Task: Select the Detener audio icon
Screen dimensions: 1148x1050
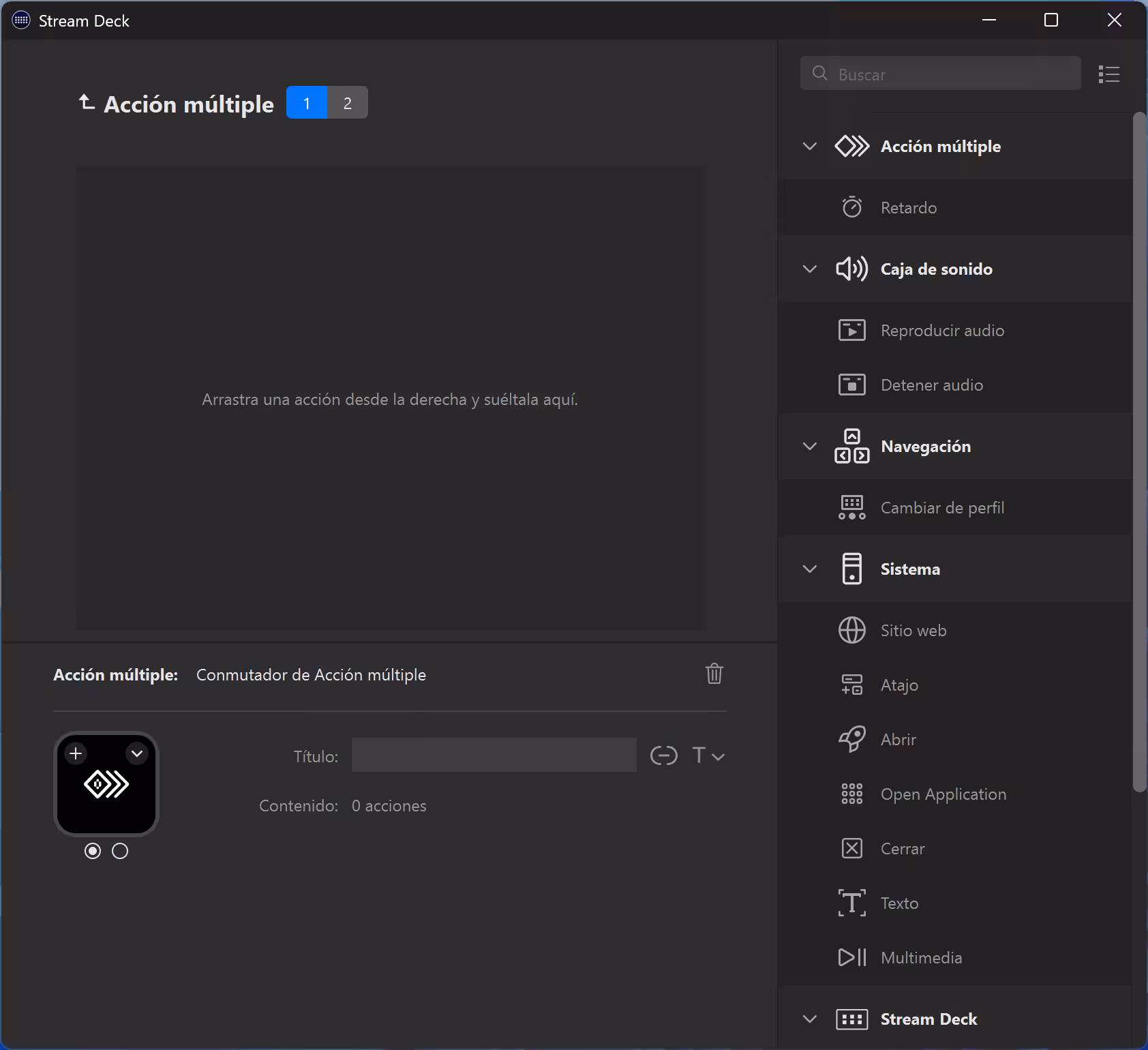Action: (x=852, y=385)
